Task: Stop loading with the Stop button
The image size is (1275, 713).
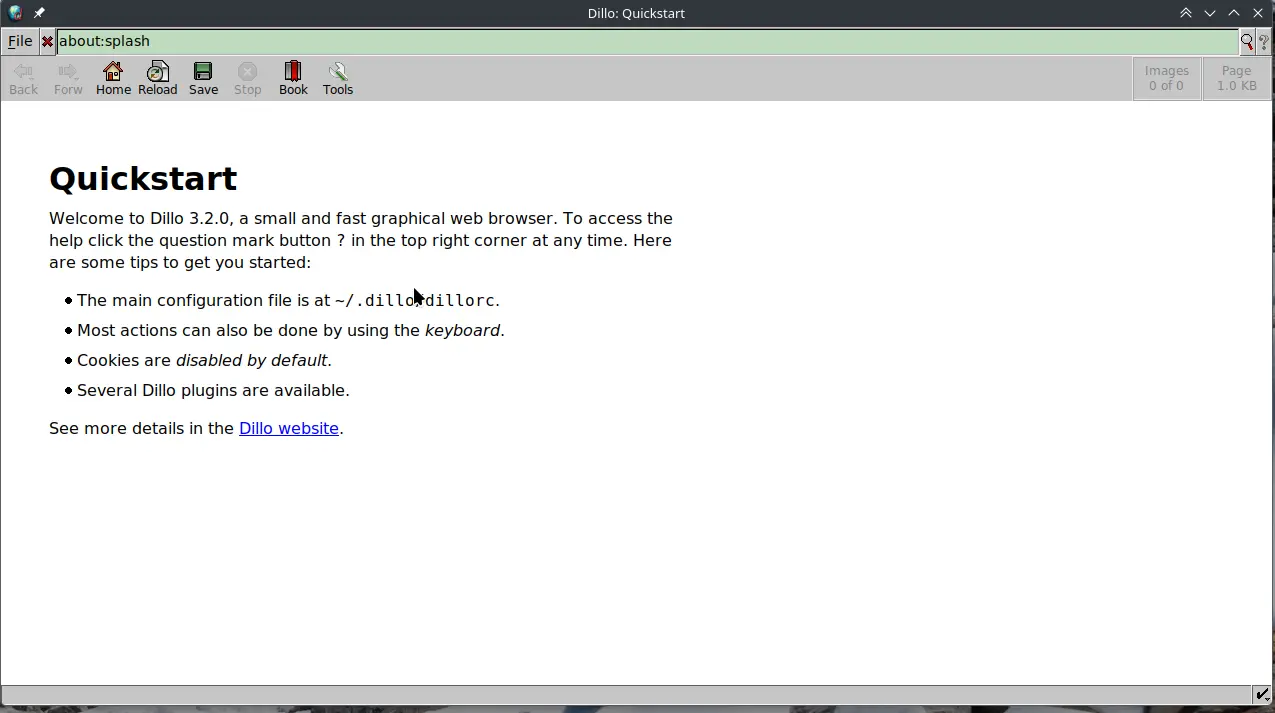Action: 248,79
